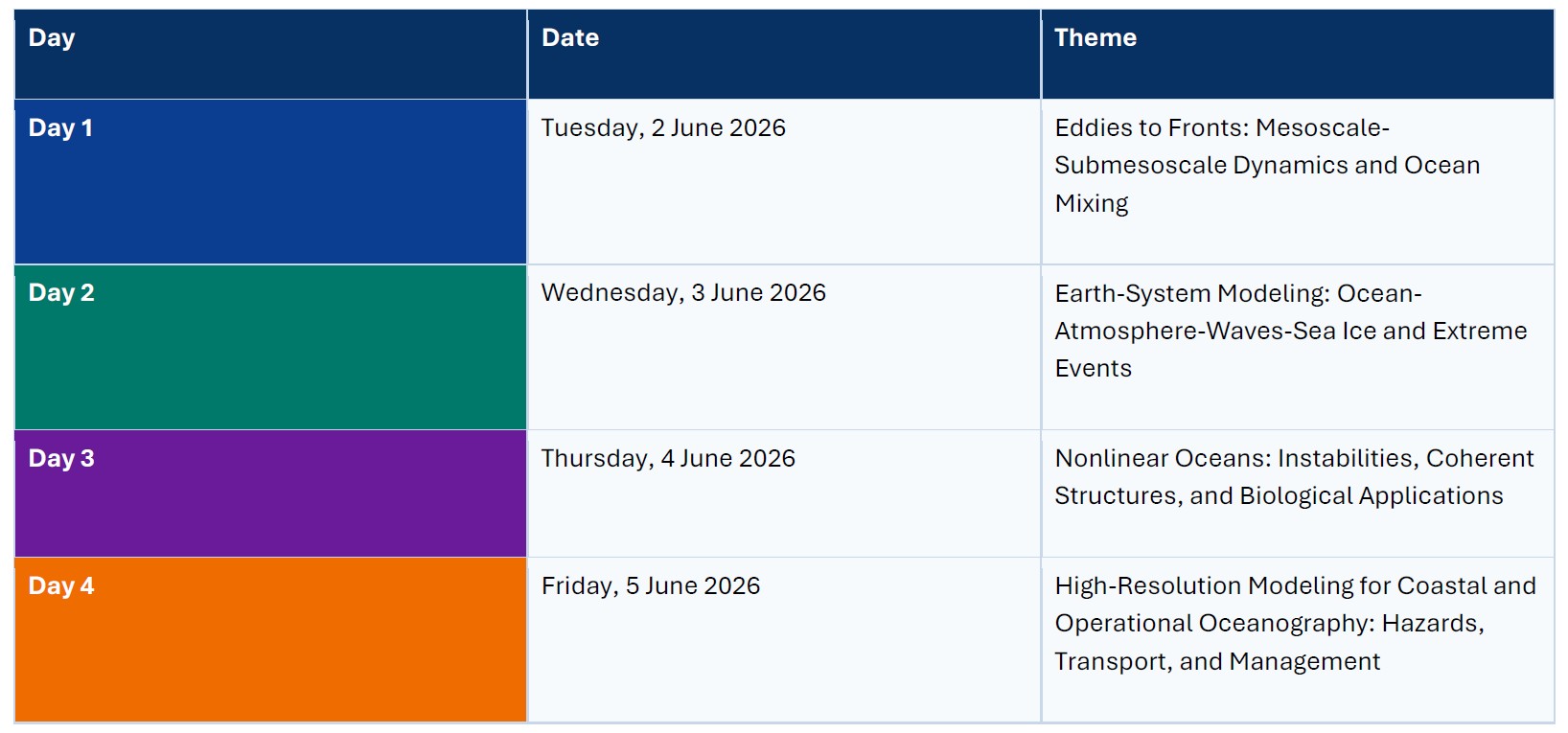
Task: Click the Friday, 5 June 2026 date
Action: (651, 586)
